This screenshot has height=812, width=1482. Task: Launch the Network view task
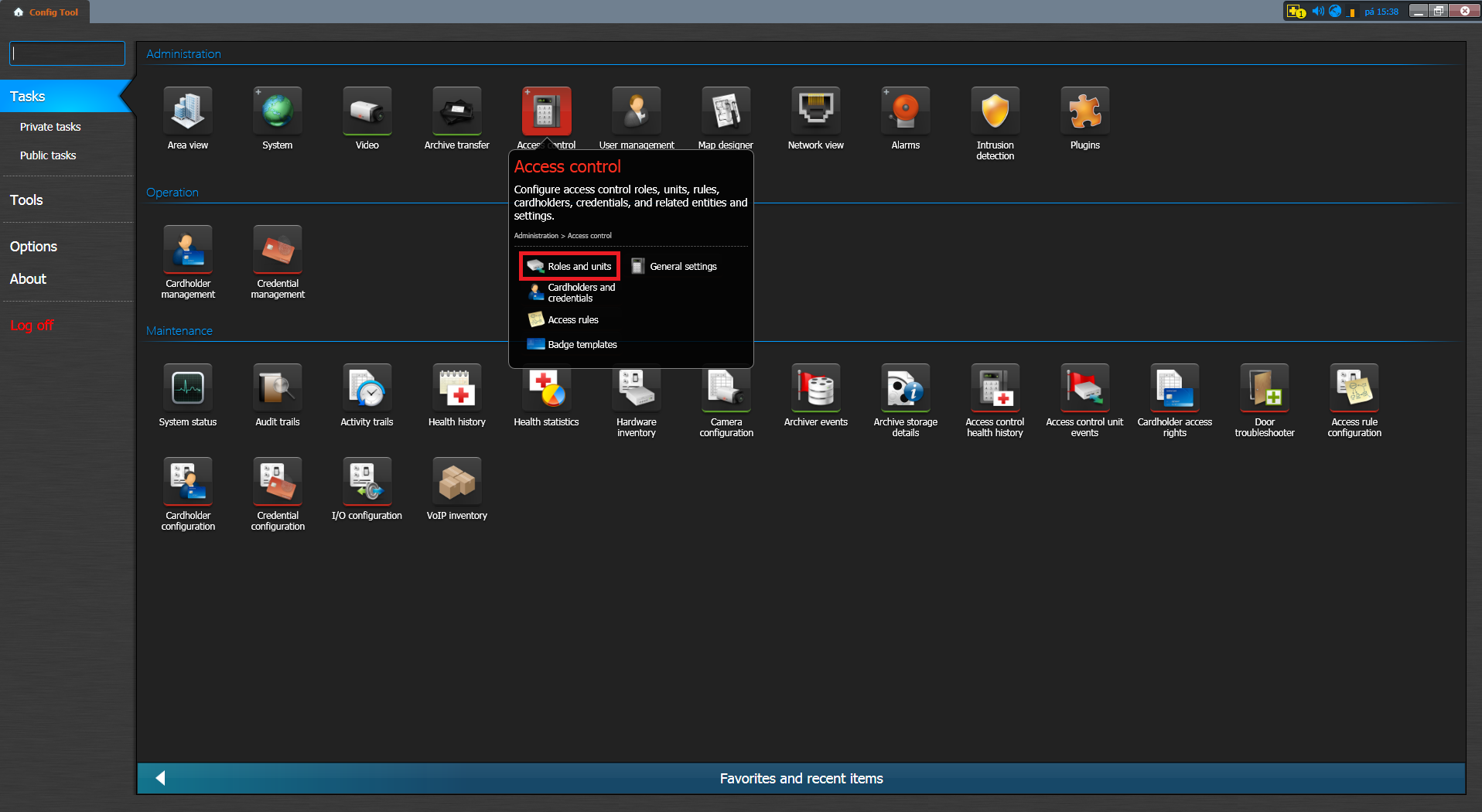pyautogui.click(x=815, y=112)
